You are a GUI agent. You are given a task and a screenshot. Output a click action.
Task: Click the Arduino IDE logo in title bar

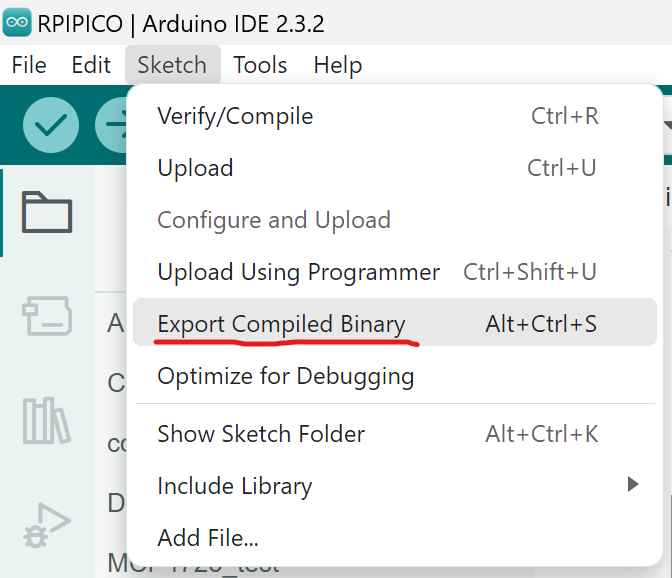17,22
